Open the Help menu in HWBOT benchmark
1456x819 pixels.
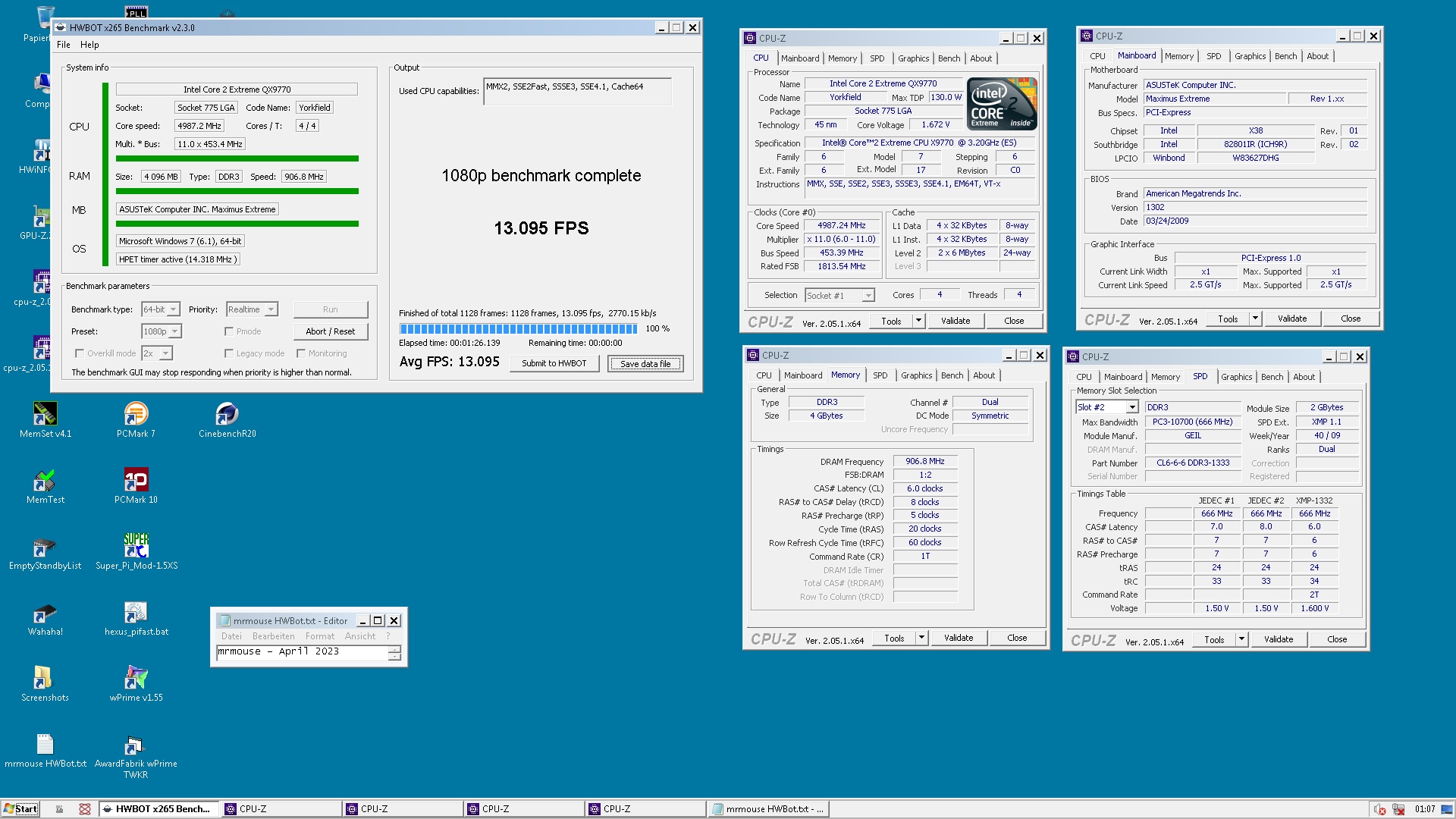click(x=89, y=45)
